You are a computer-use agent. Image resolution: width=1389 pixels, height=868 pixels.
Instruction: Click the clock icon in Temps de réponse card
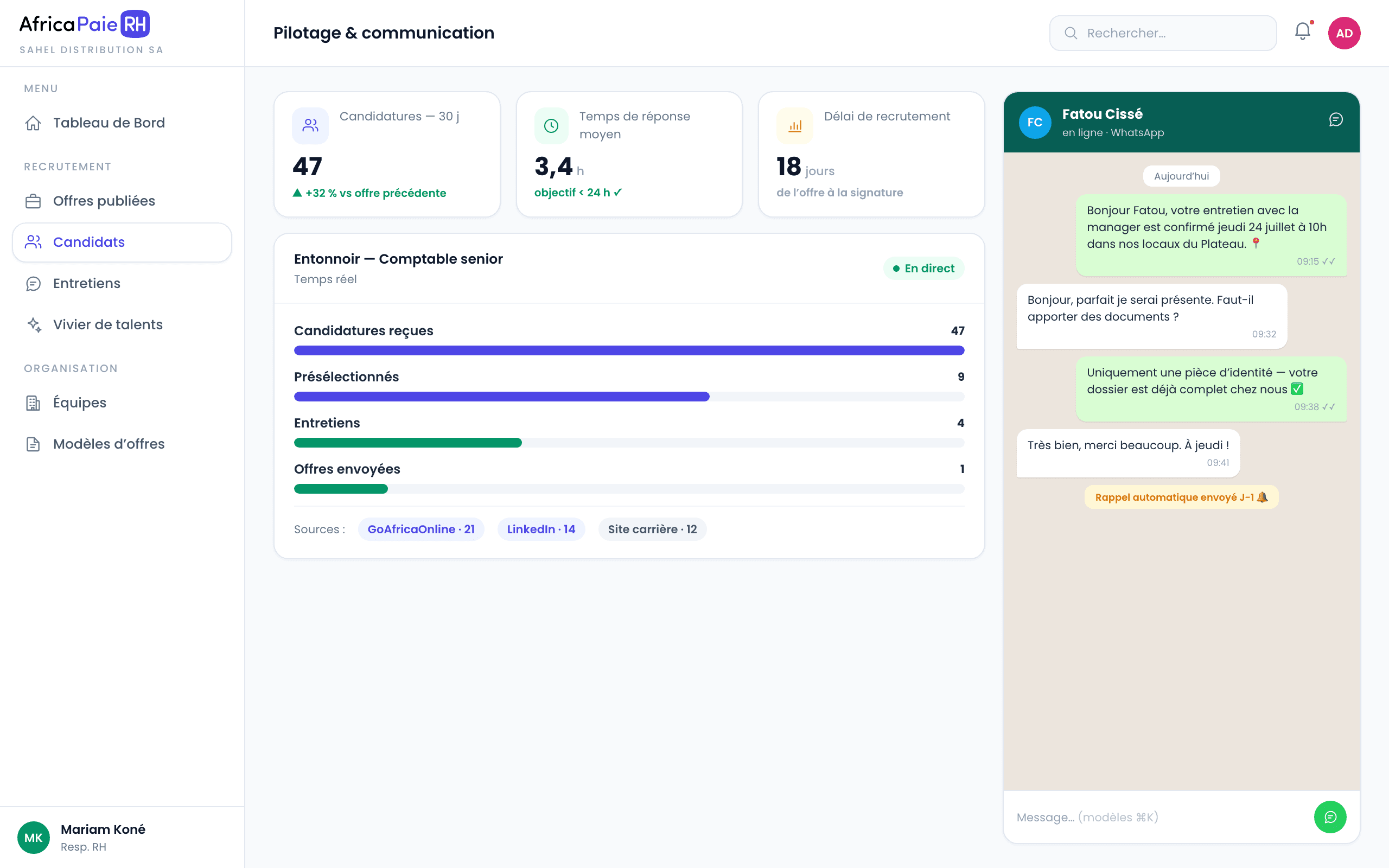552,126
